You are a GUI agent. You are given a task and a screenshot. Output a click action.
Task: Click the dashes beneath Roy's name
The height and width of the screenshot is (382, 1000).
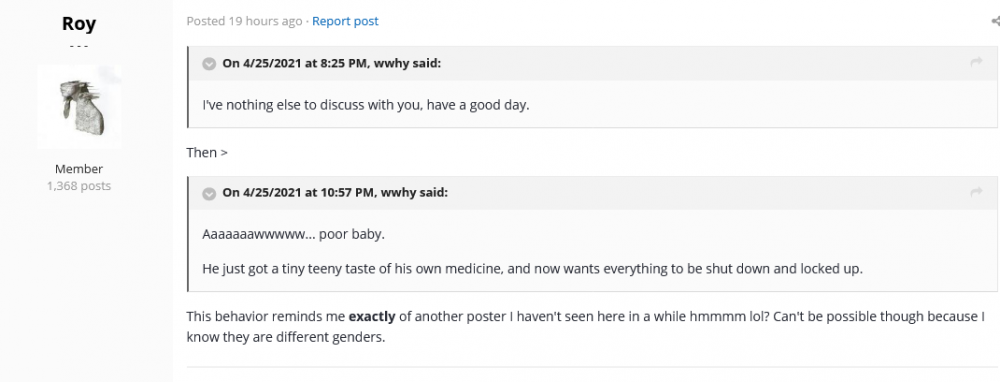tap(79, 47)
